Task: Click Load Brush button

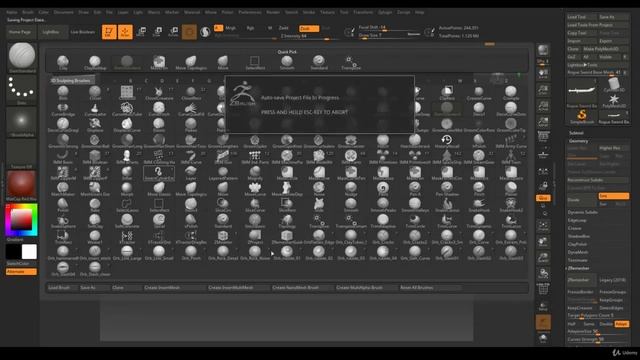Action: point(62,288)
